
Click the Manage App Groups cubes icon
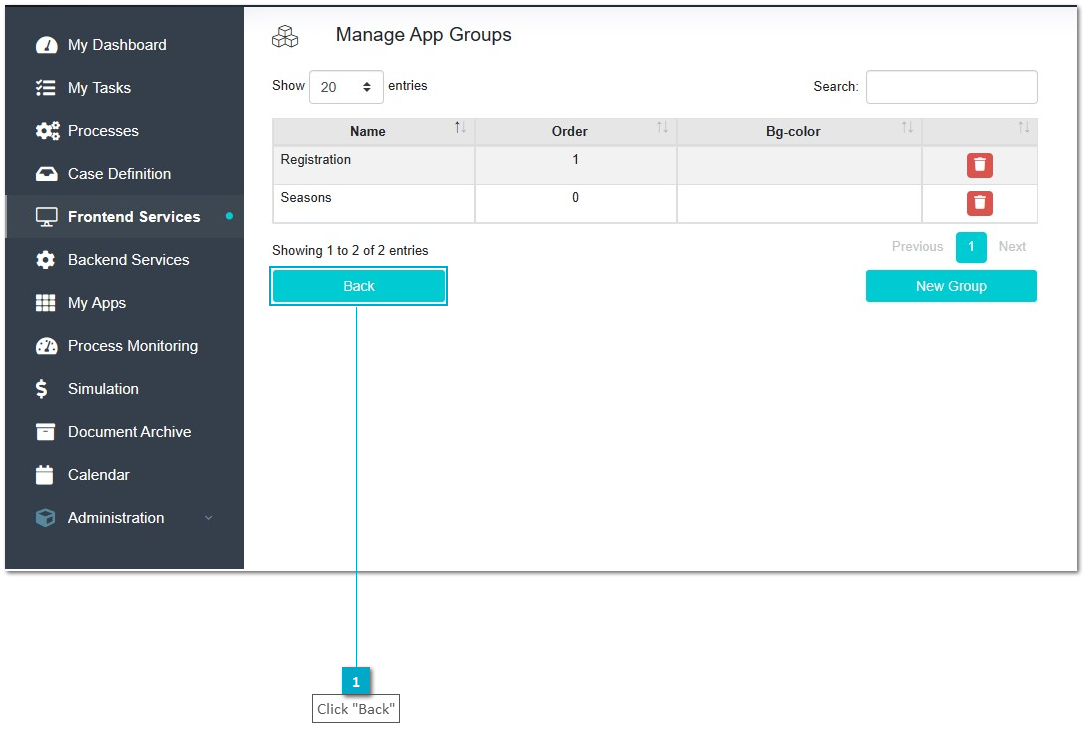tap(285, 36)
